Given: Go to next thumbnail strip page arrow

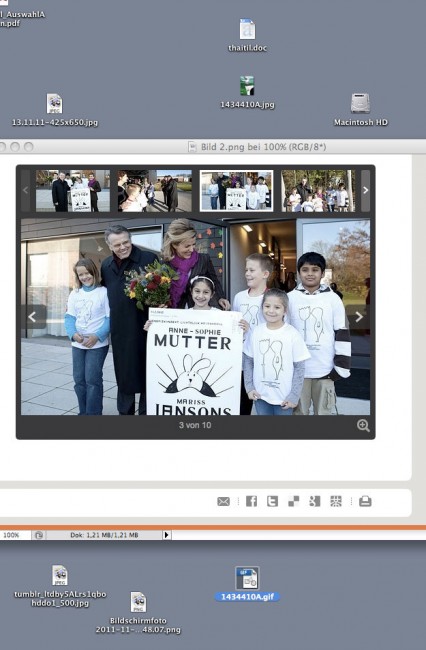Looking at the screenshot, I should click(365, 190).
